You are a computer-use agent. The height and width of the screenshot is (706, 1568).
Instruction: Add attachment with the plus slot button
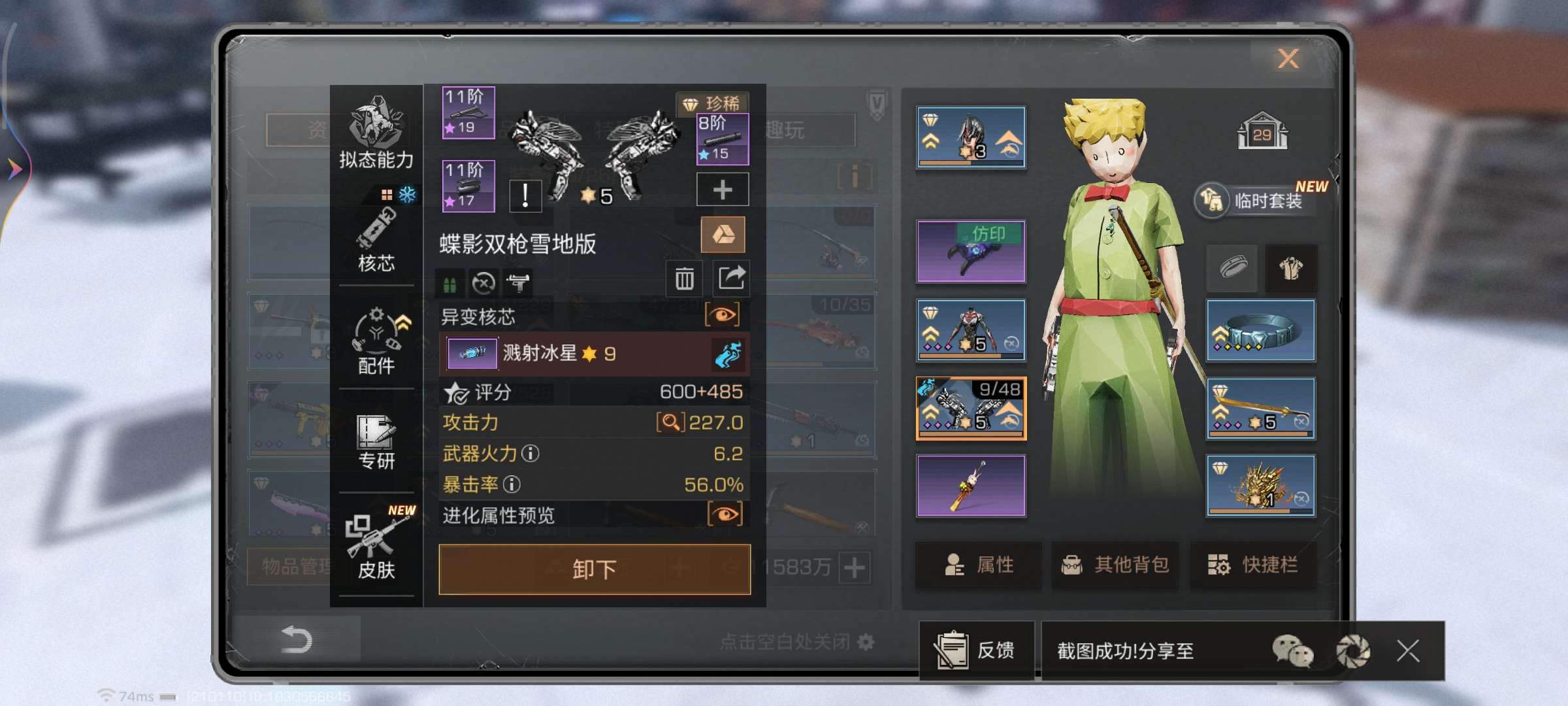pyautogui.click(x=723, y=190)
